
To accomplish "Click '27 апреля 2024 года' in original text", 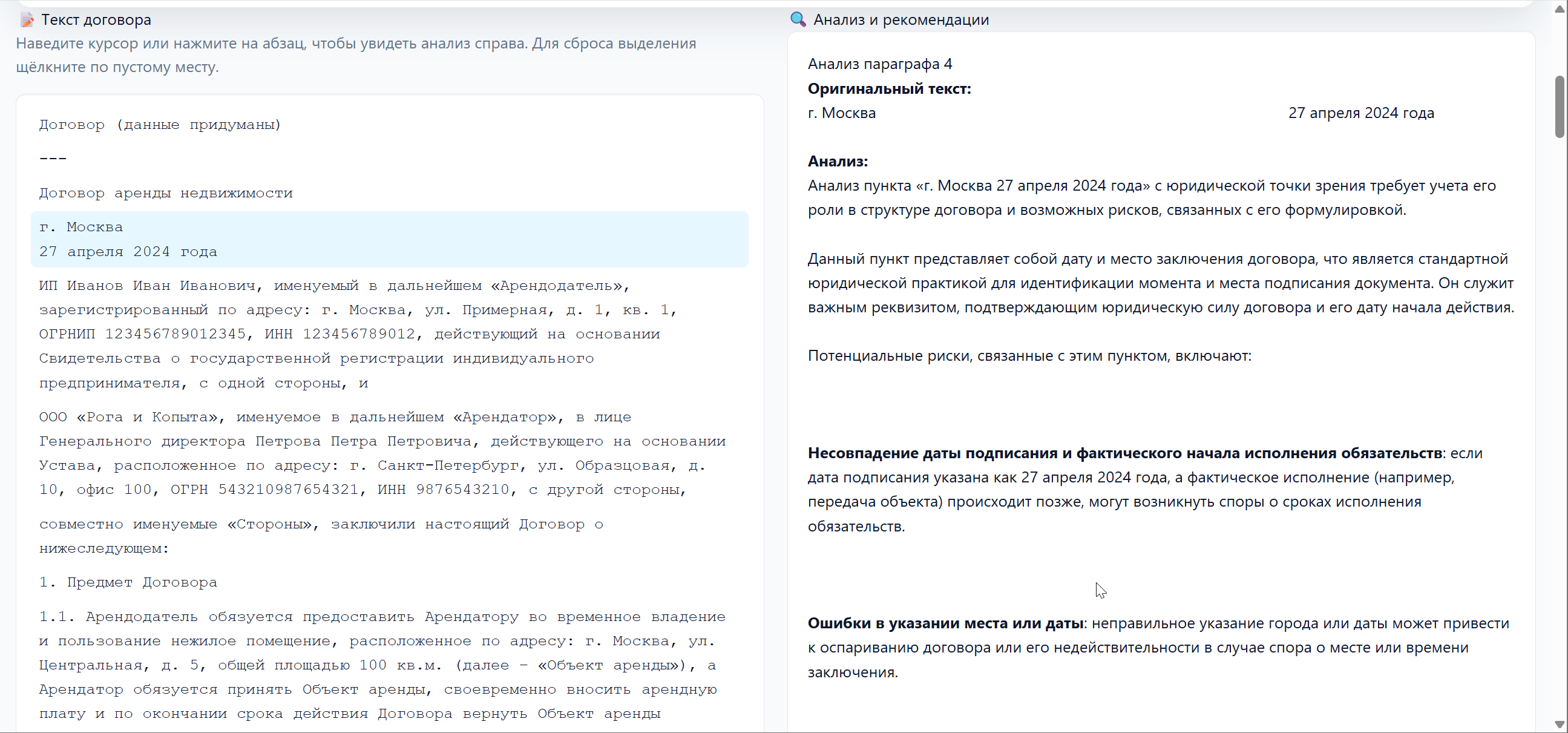I will coord(1361,113).
